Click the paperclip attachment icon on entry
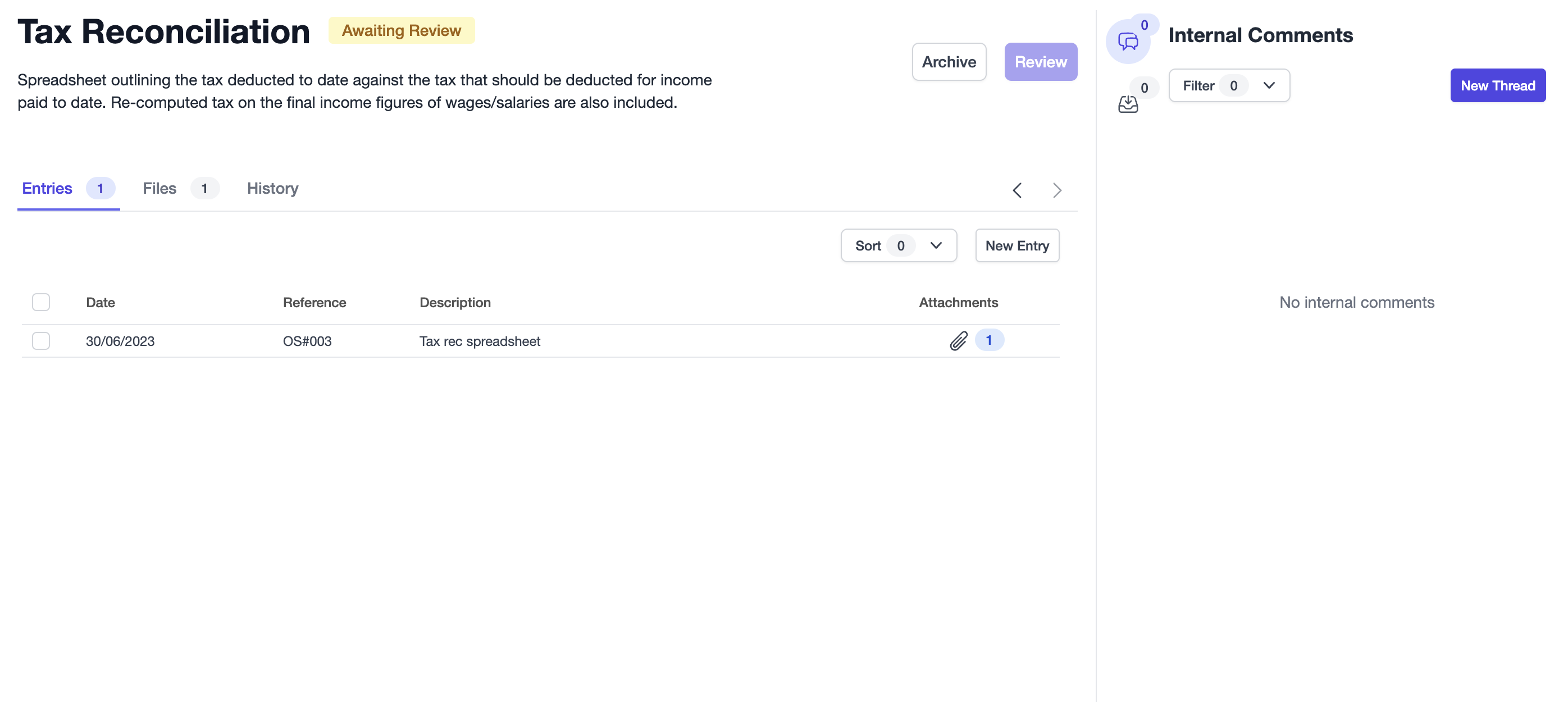Image resolution: width=1568 pixels, height=702 pixels. tap(957, 340)
